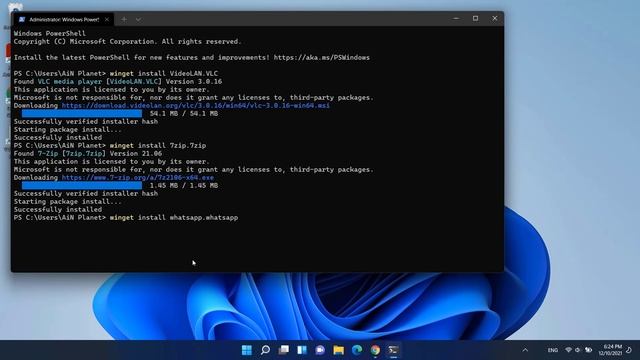
Task: Open Task View in the taskbar
Action: [284, 350]
